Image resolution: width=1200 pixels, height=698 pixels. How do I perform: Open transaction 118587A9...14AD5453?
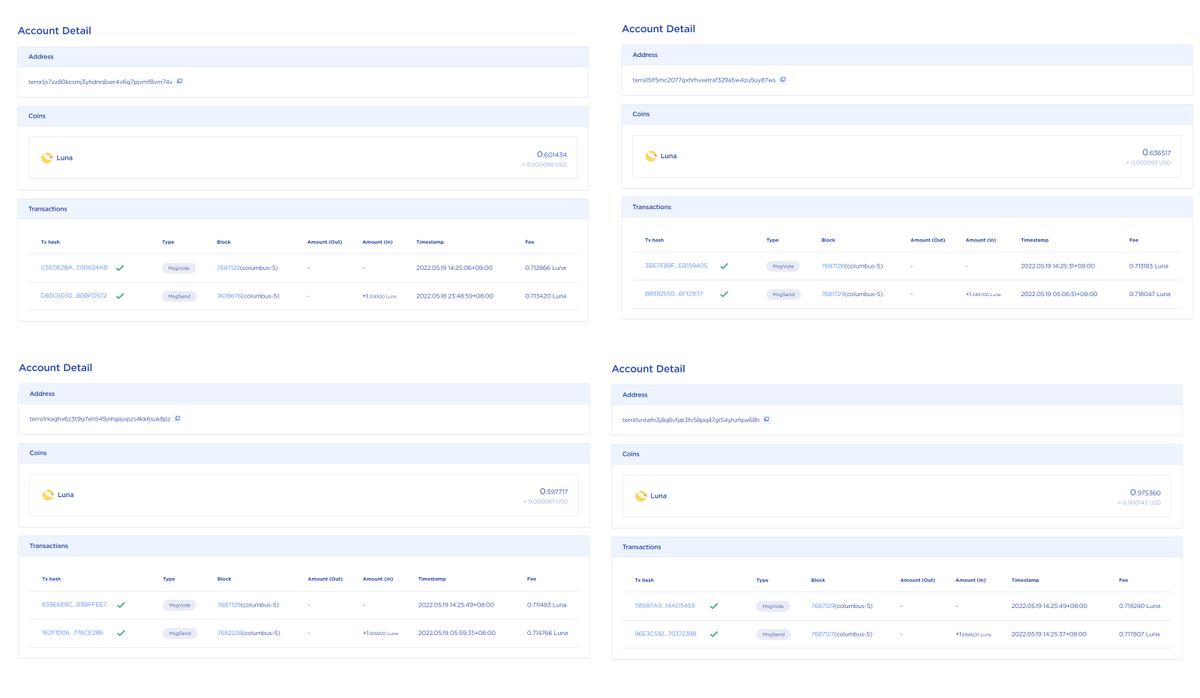[665, 606]
